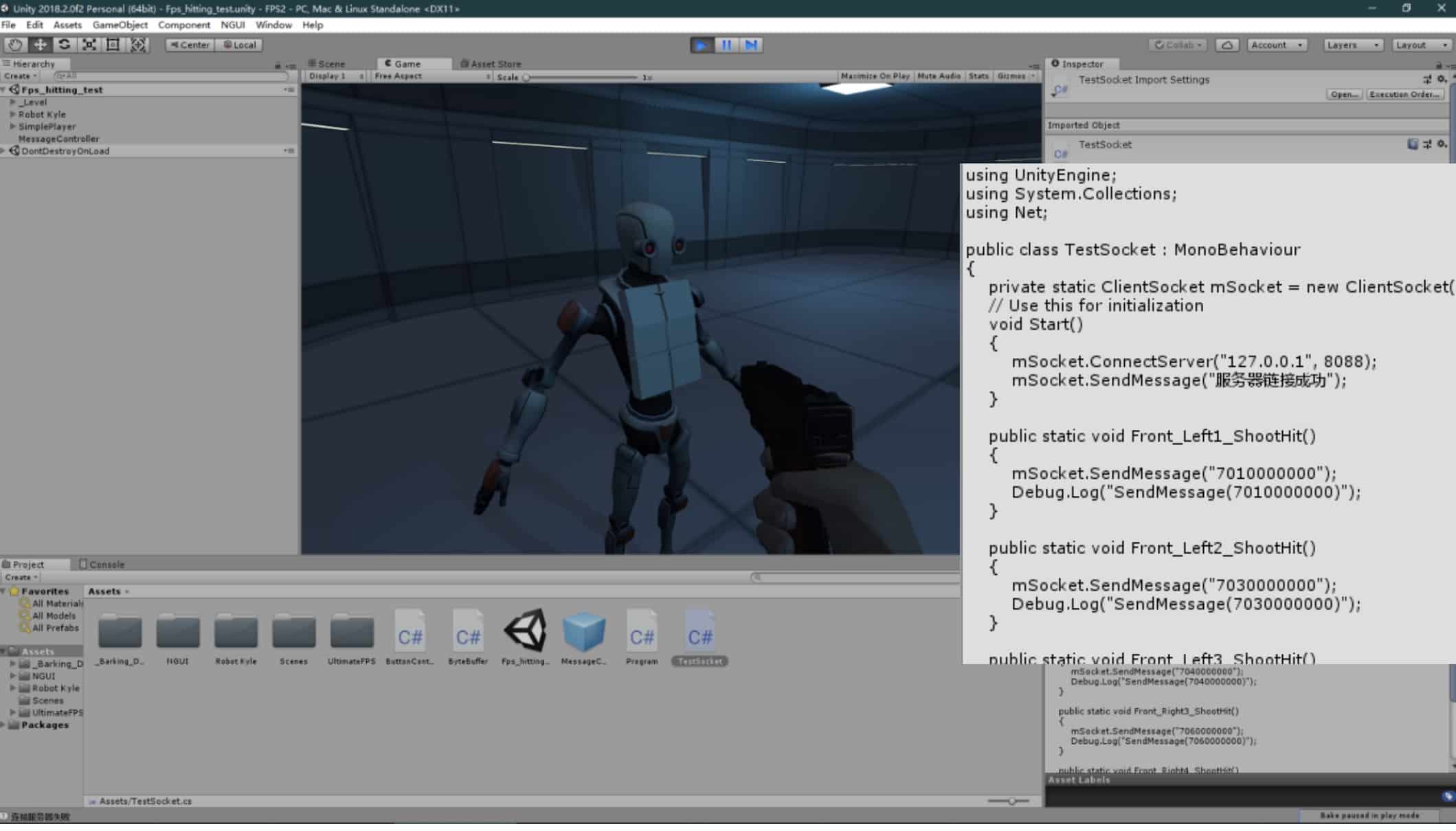Toggle Mute Audio in Game view
Screen dimensions: 1456x831
coord(939,76)
